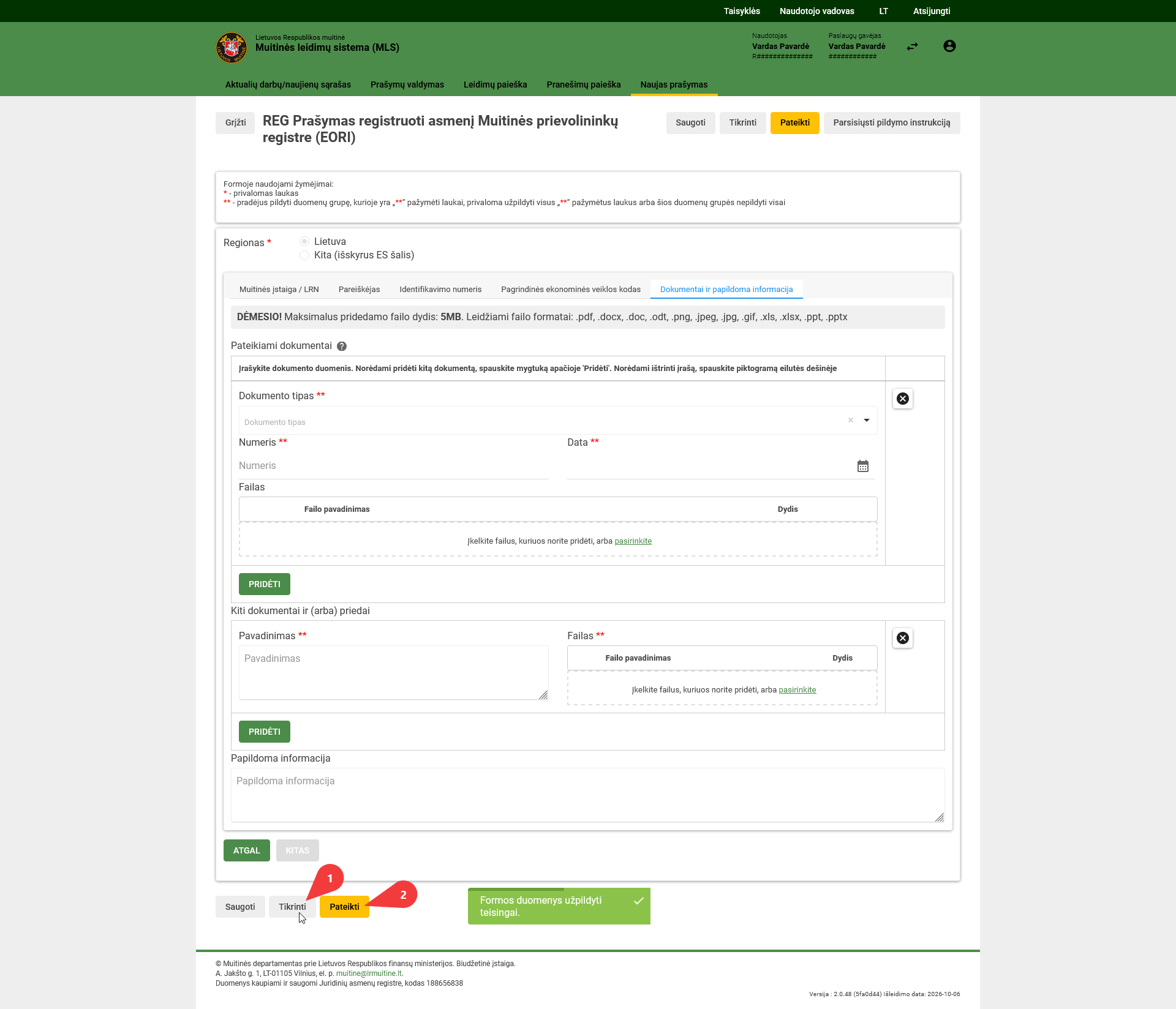
Task: Click the top Saugoti button
Action: (x=690, y=122)
